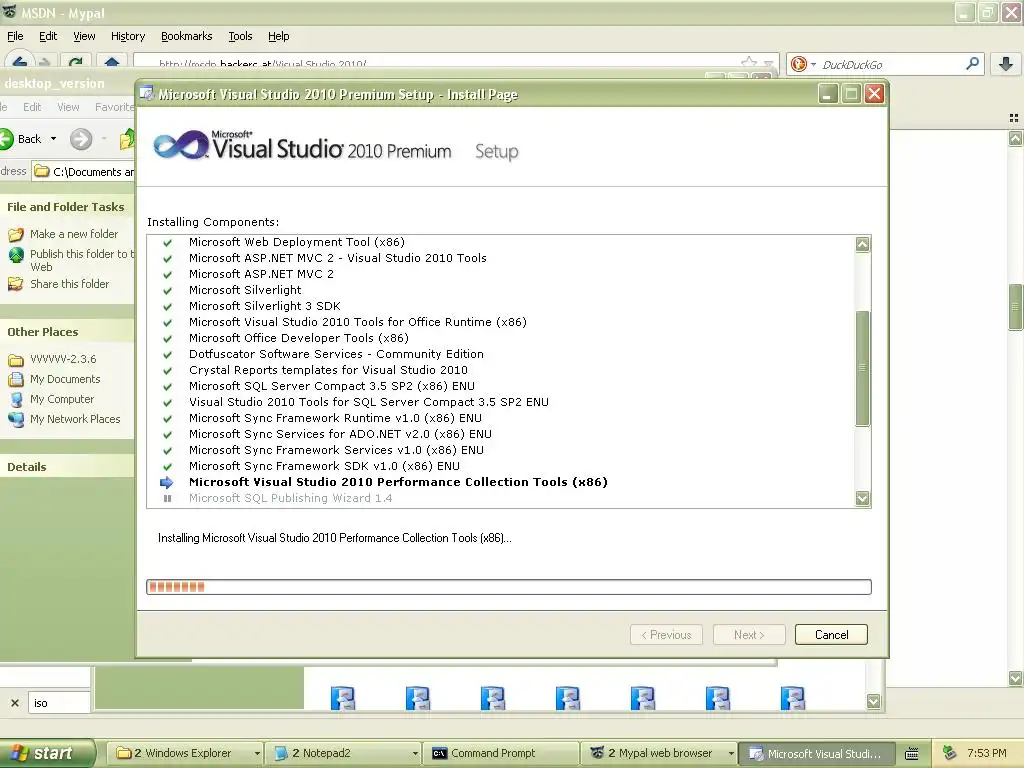This screenshot has height=768, width=1024.
Task: Click the disabled Previous button
Action: click(666, 635)
